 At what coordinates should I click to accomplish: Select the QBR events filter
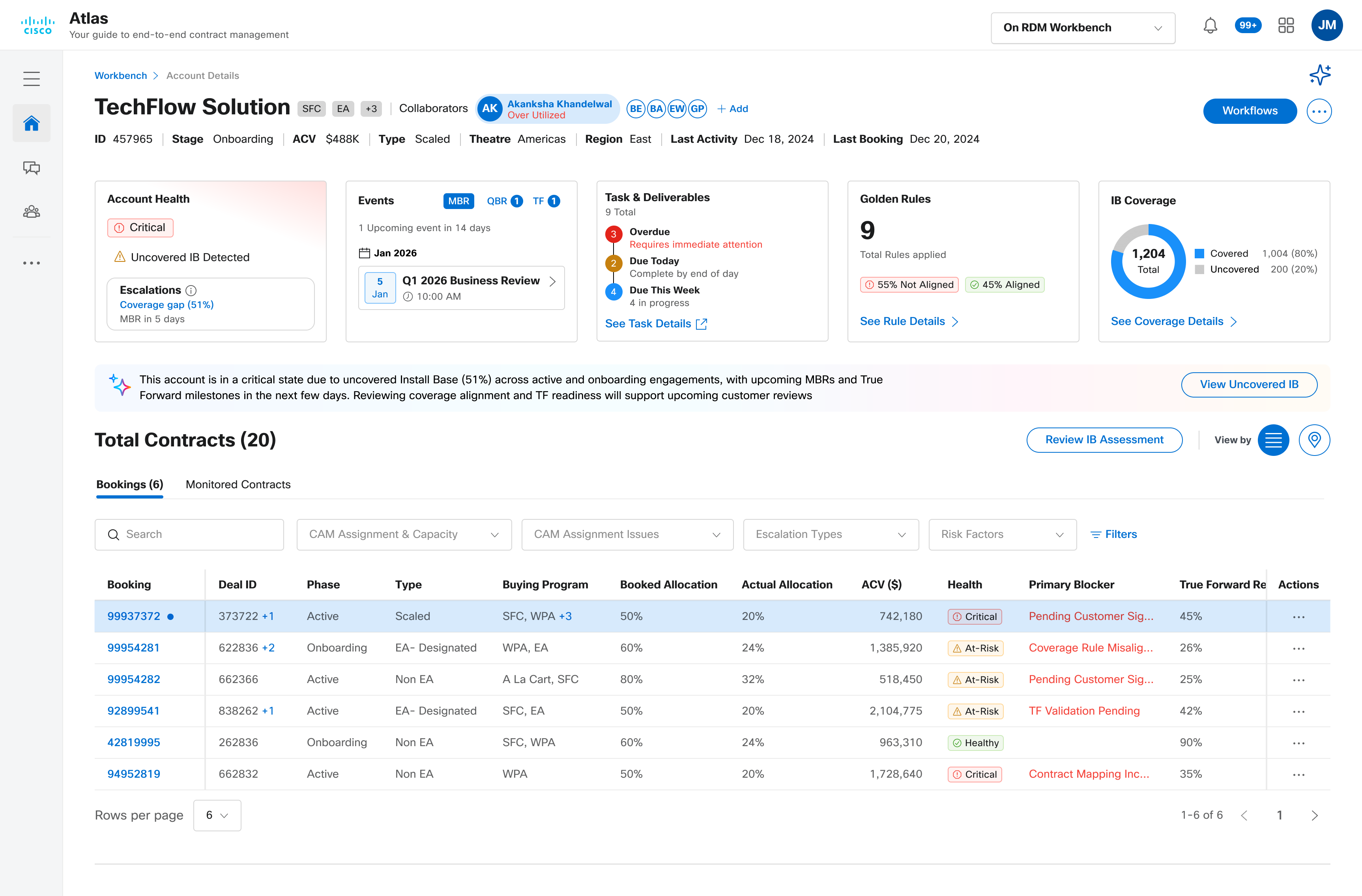tap(504, 201)
